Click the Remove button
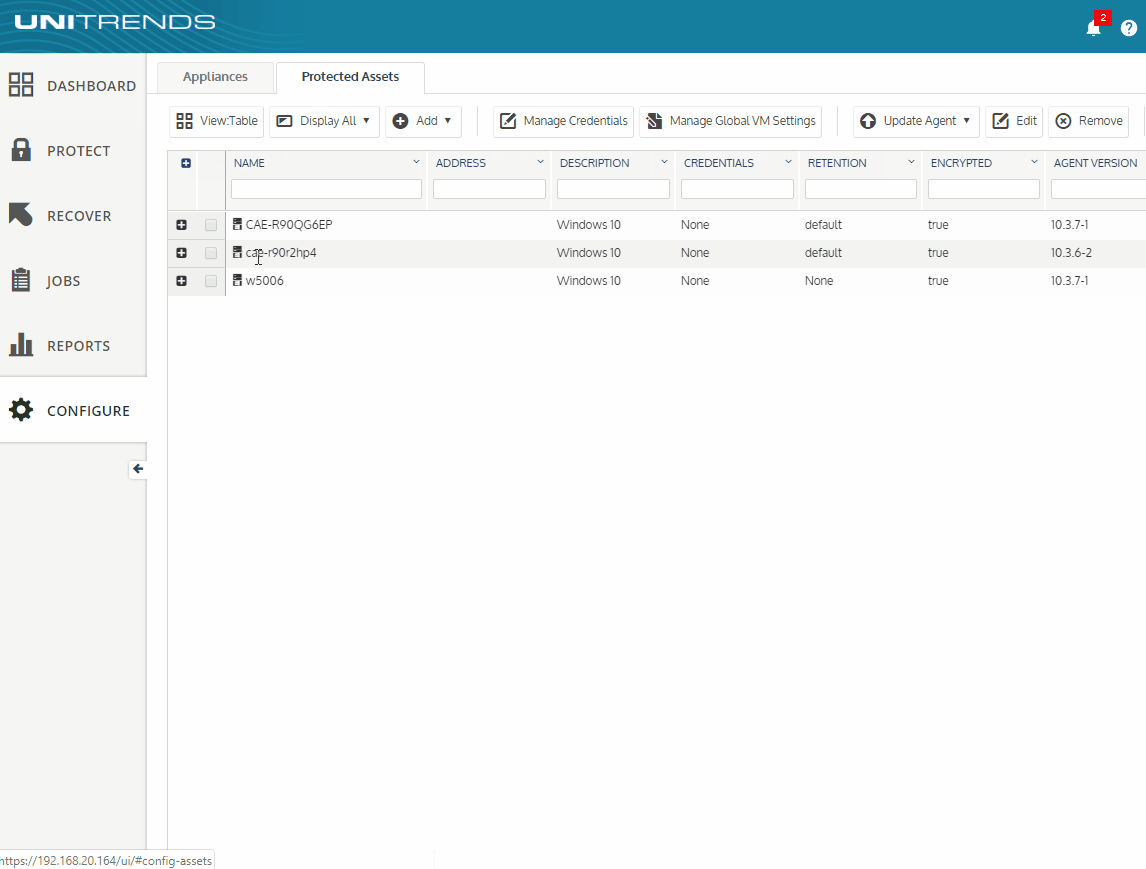Image resolution: width=1146 pixels, height=869 pixels. click(x=1089, y=121)
